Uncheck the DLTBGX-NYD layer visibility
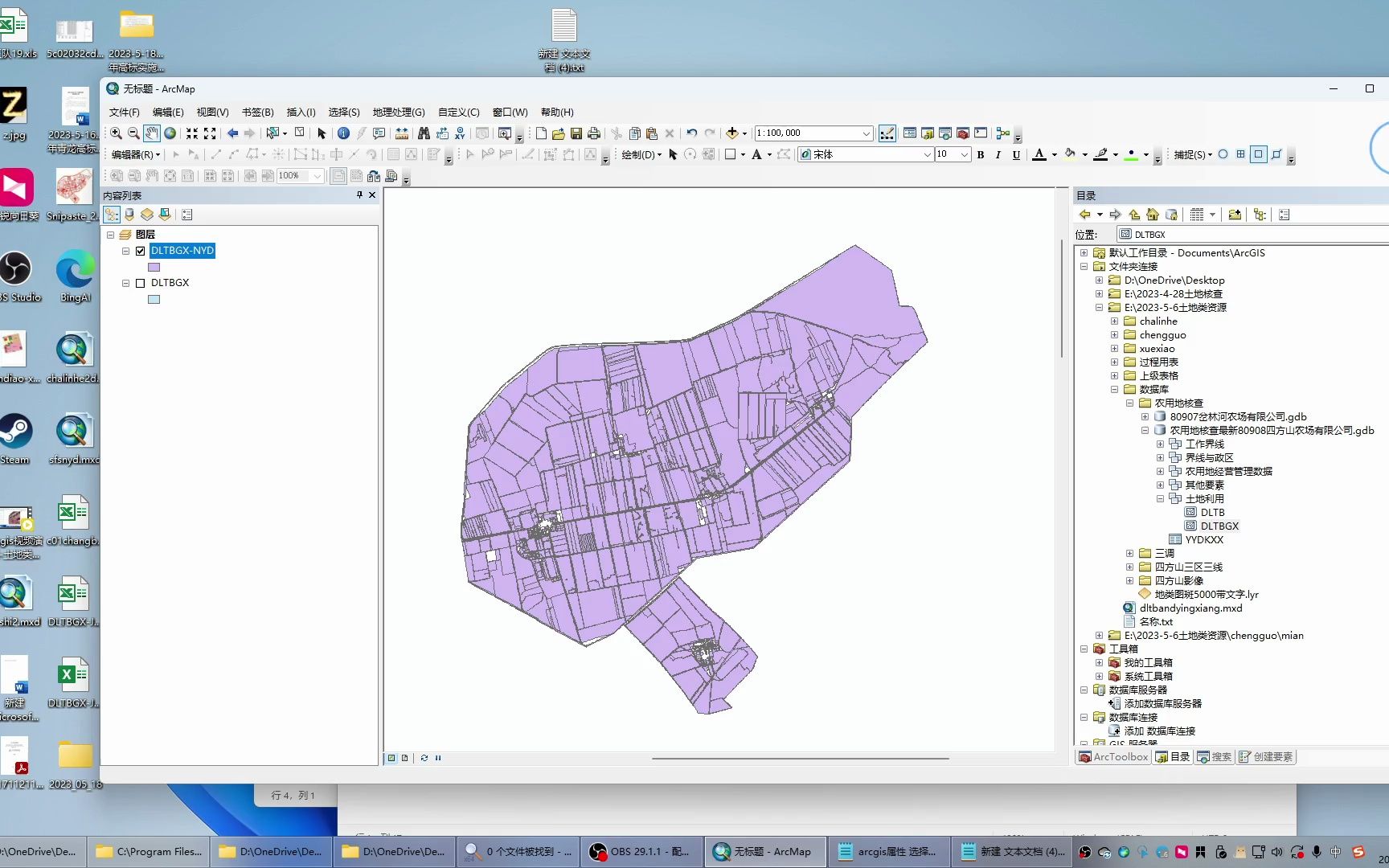The height and width of the screenshot is (868, 1389). [x=140, y=250]
